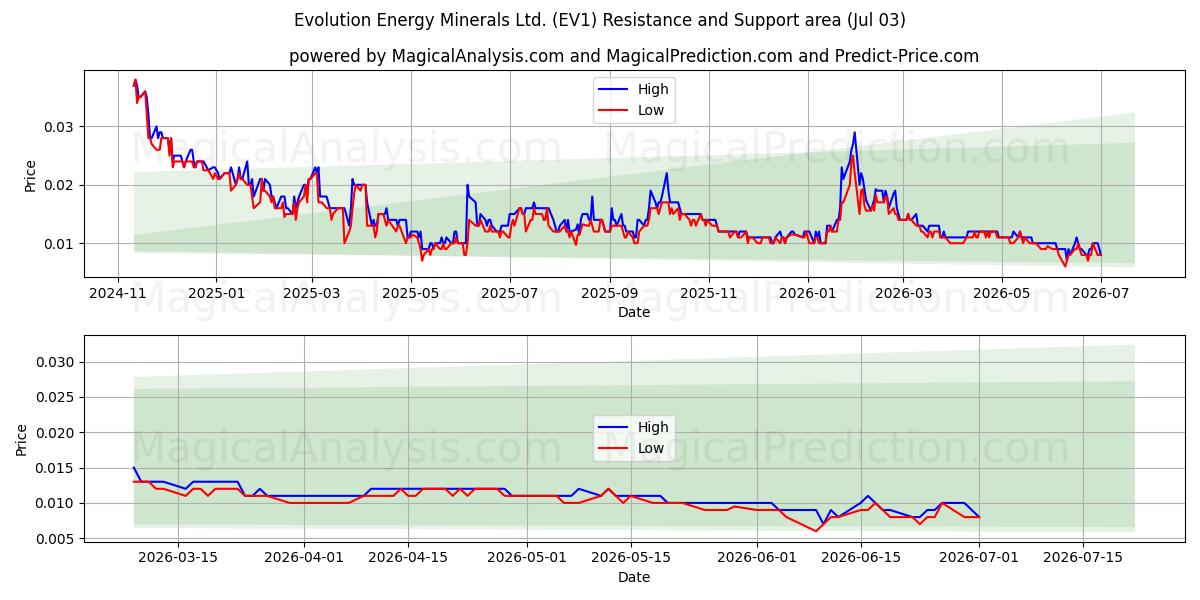Click the 2026-07 label on the top x-axis

point(1100,293)
